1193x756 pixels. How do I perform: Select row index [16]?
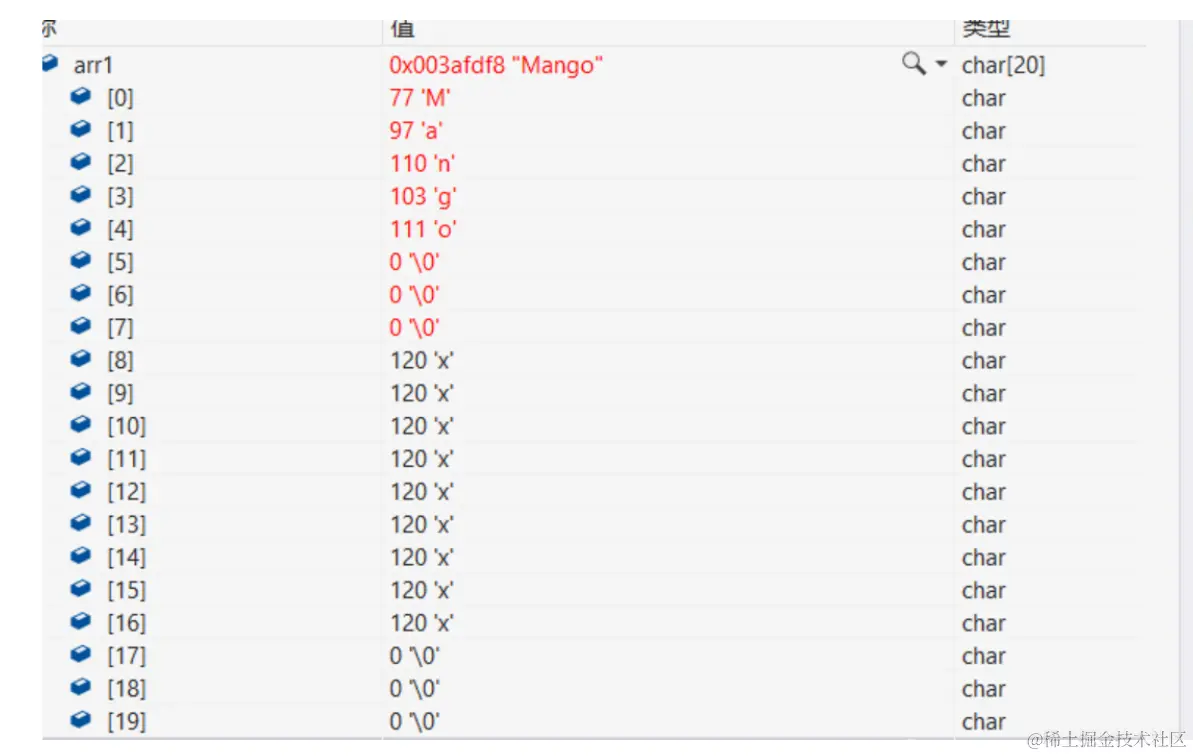pyautogui.click(x=126, y=624)
